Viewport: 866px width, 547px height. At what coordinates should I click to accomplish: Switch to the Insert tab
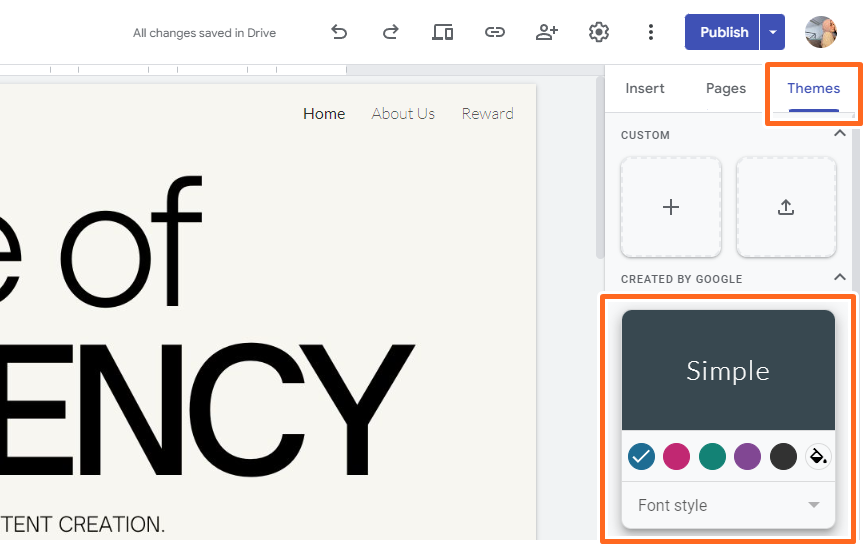pyautogui.click(x=645, y=88)
